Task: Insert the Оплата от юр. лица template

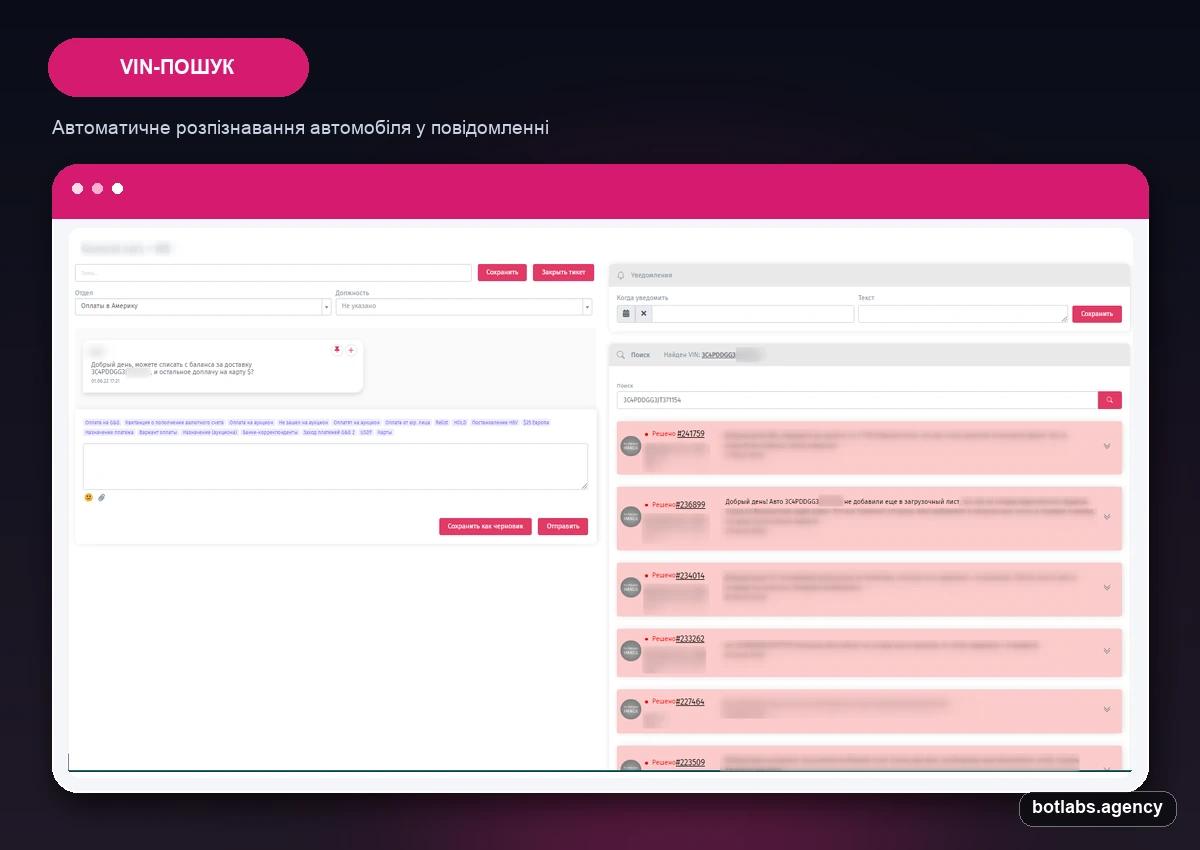Action: click(408, 422)
